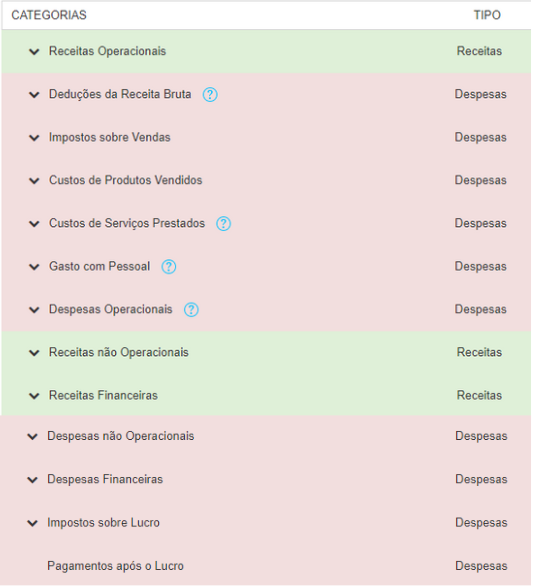
Task: Click help icon next to Custos de Serviços Prestados
Action: tap(223, 223)
